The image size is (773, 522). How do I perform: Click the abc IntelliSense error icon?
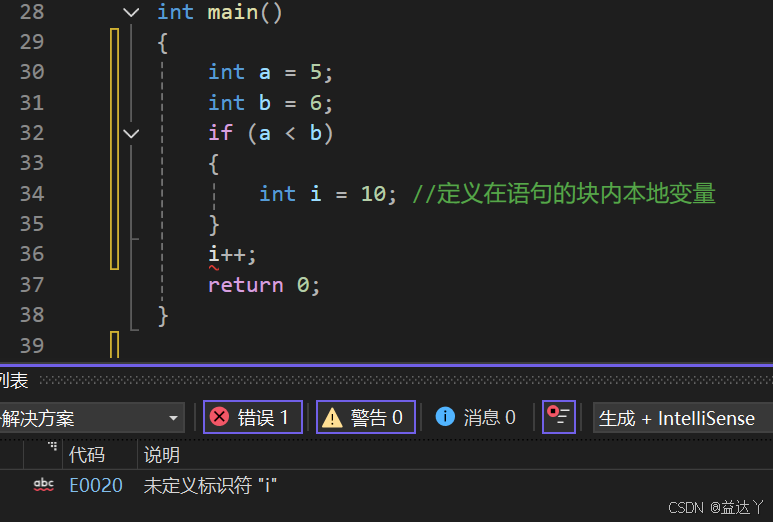[x=43, y=485]
